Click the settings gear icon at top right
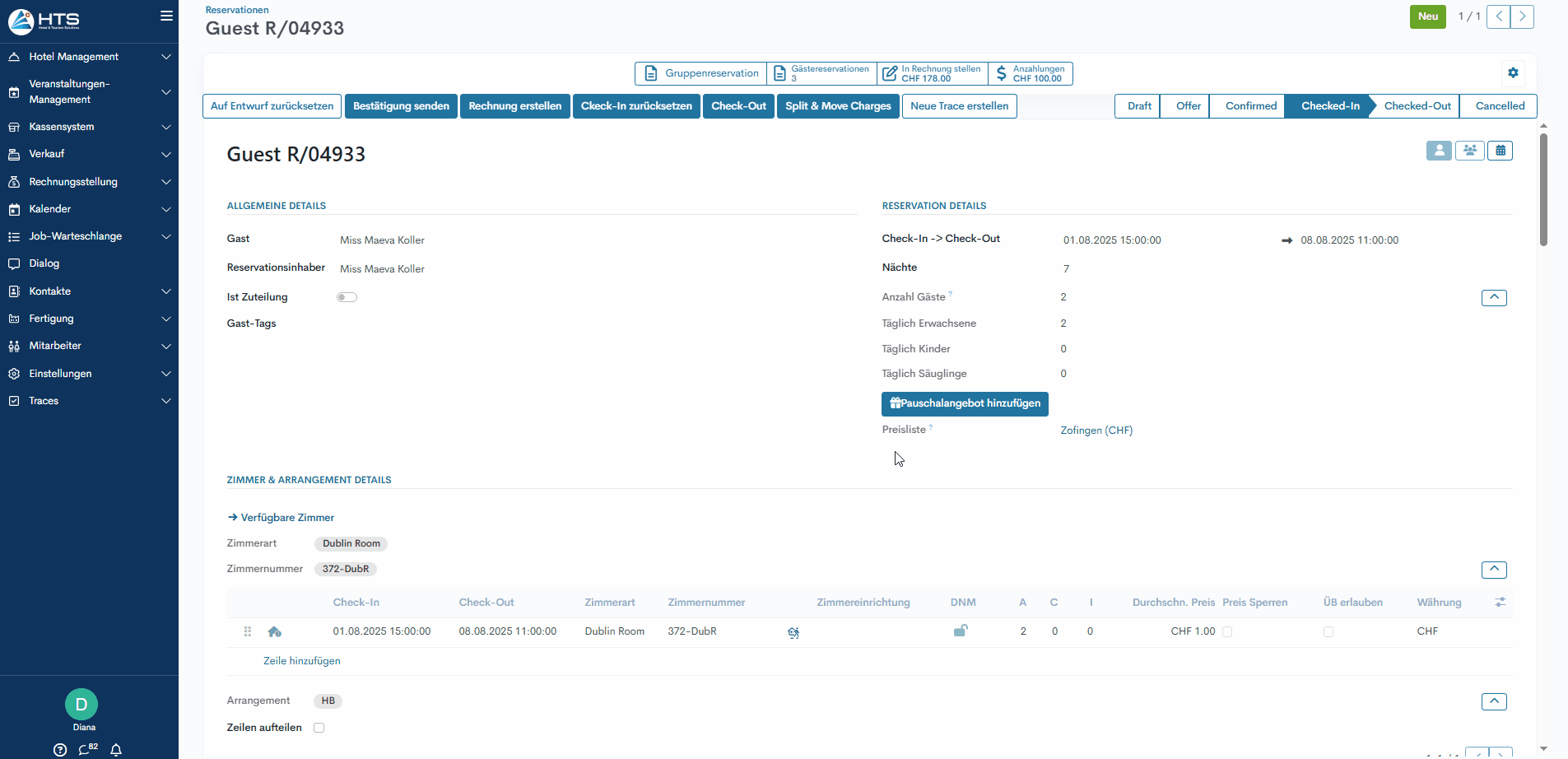 (x=1512, y=73)
